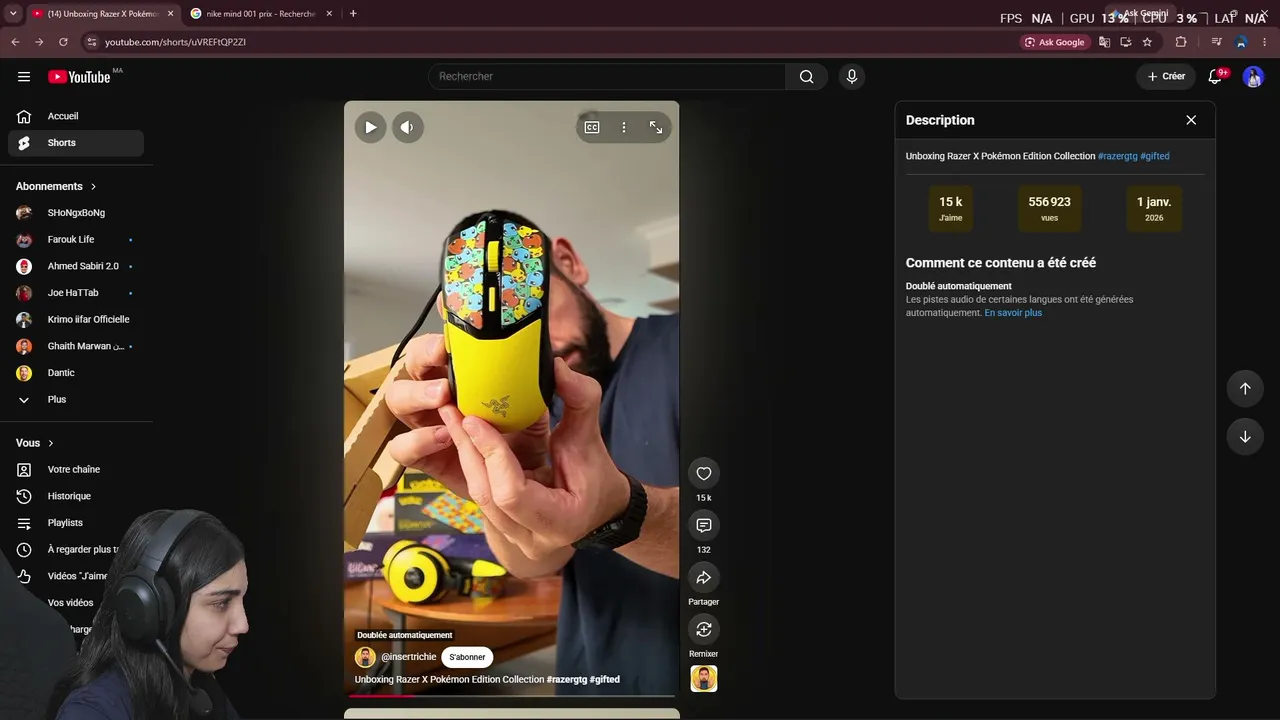Remix this Short via Remixer
Image resolution: width=1280 pixels, height=720 pixels.
[x=704, y=630]
